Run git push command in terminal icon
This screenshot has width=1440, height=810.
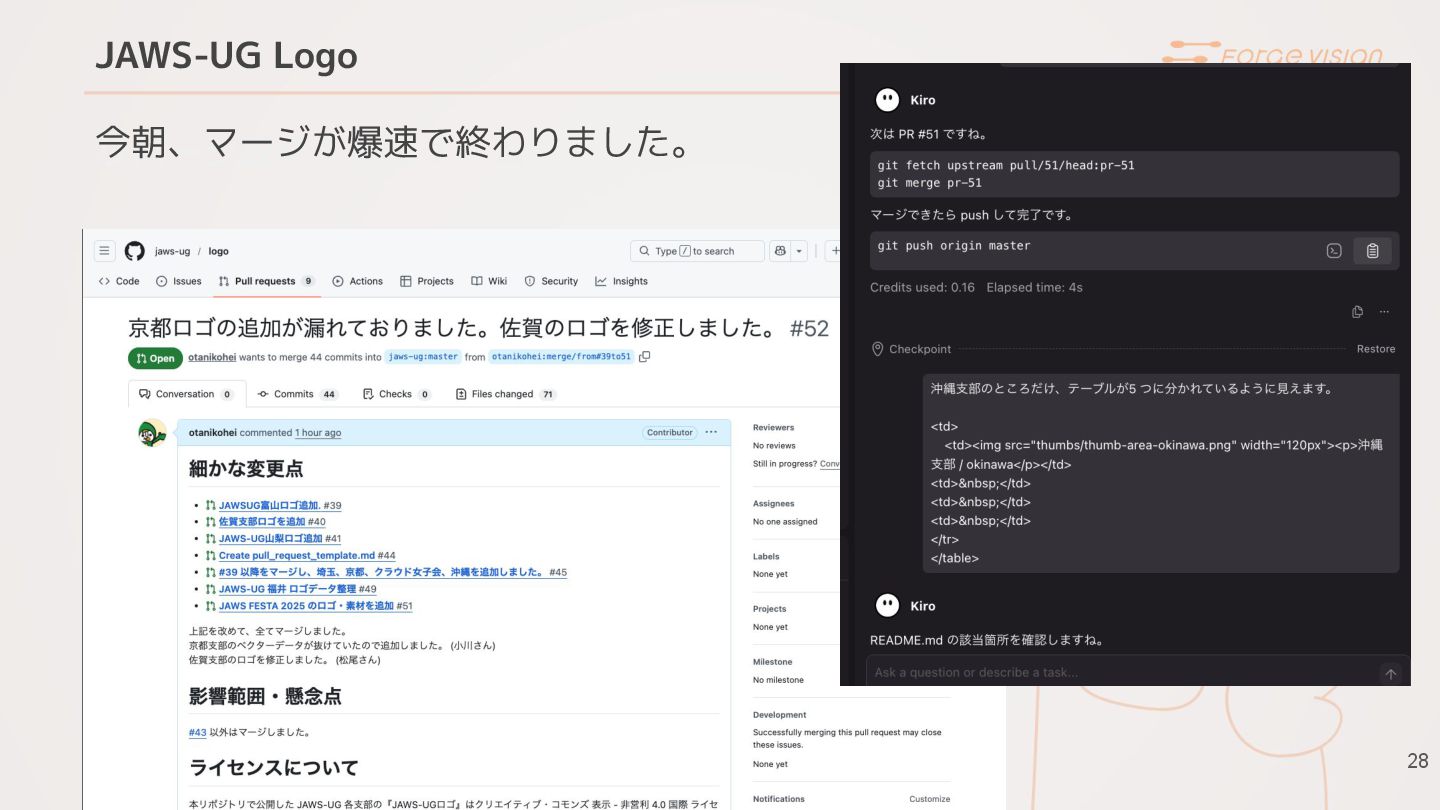(x=1333, y=251)
